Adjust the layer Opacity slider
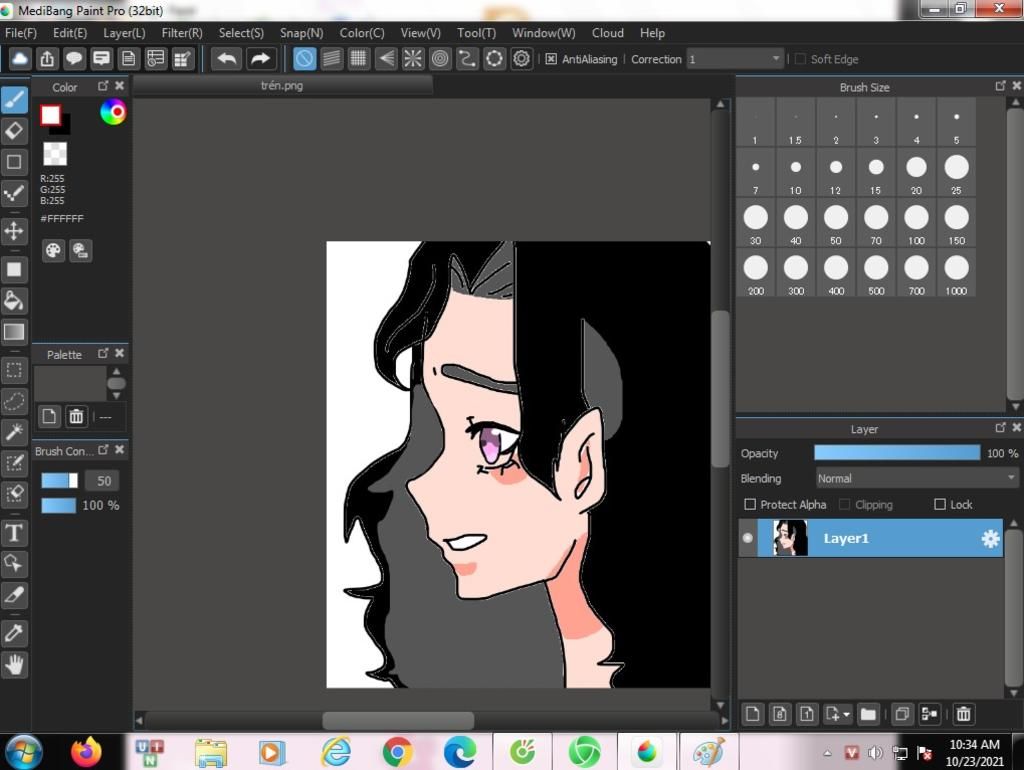Screen dimensions: 1024x770 tap(897, 453)
